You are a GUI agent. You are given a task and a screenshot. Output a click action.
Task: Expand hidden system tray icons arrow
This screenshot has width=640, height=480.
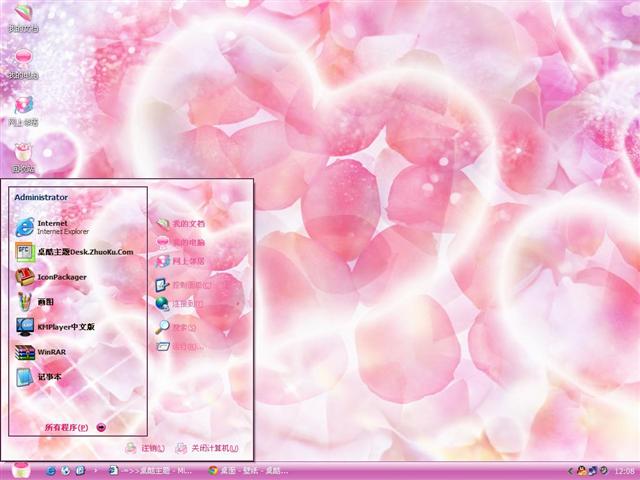571,471
